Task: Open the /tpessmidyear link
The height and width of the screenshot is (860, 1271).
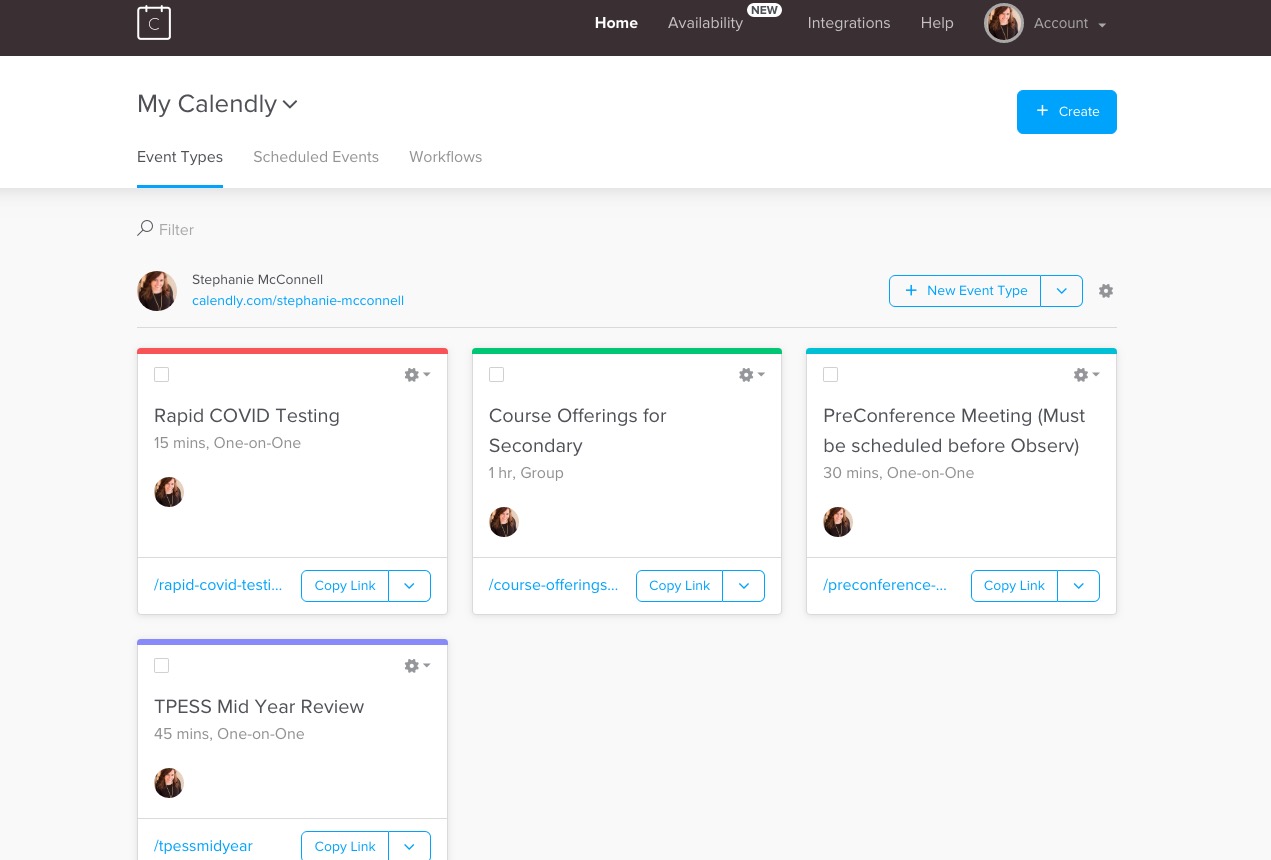Action: (203, 846)
